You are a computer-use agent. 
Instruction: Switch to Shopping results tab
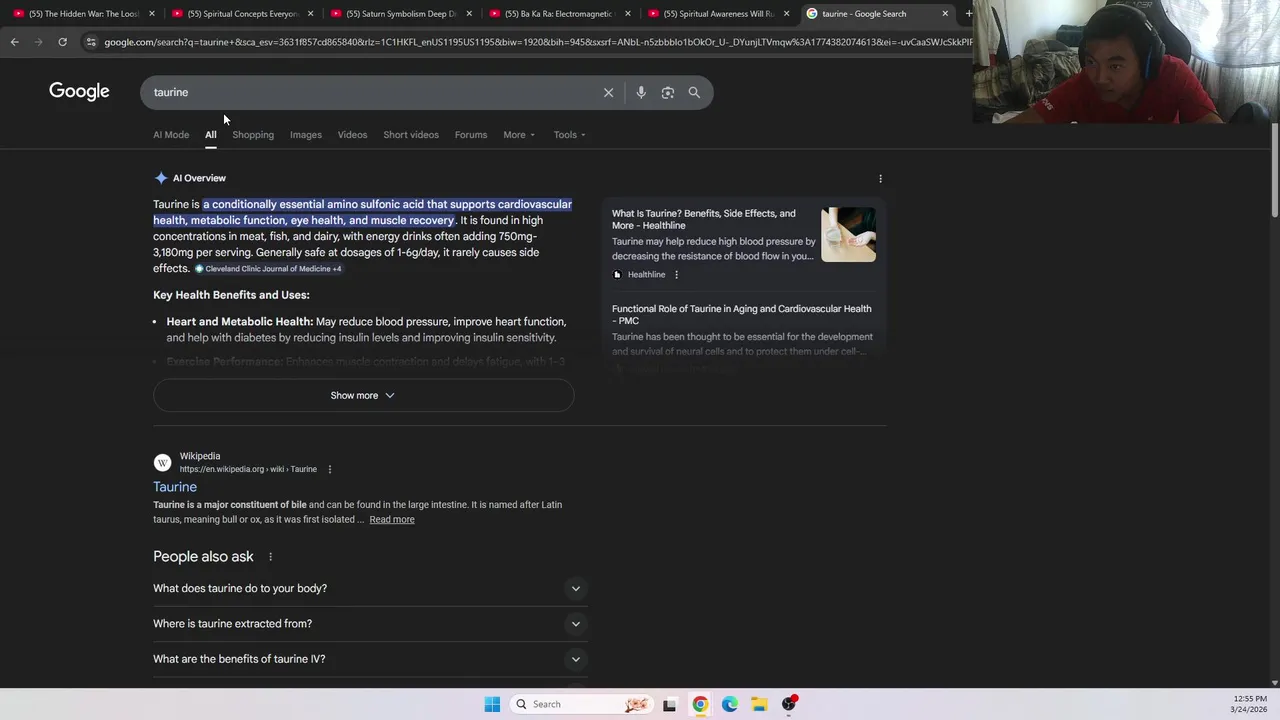[x=253, y=134]
